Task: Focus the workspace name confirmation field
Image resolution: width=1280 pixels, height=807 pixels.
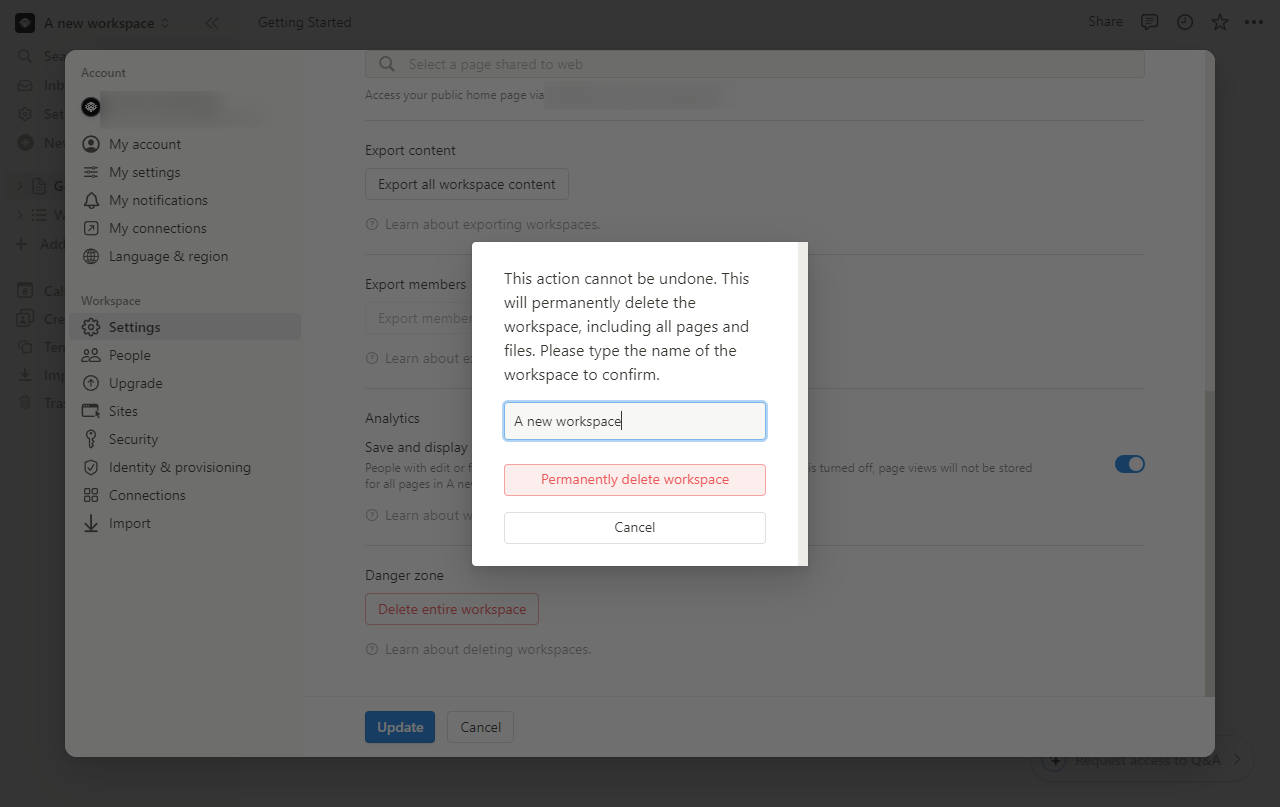Action: pos(635,421)
